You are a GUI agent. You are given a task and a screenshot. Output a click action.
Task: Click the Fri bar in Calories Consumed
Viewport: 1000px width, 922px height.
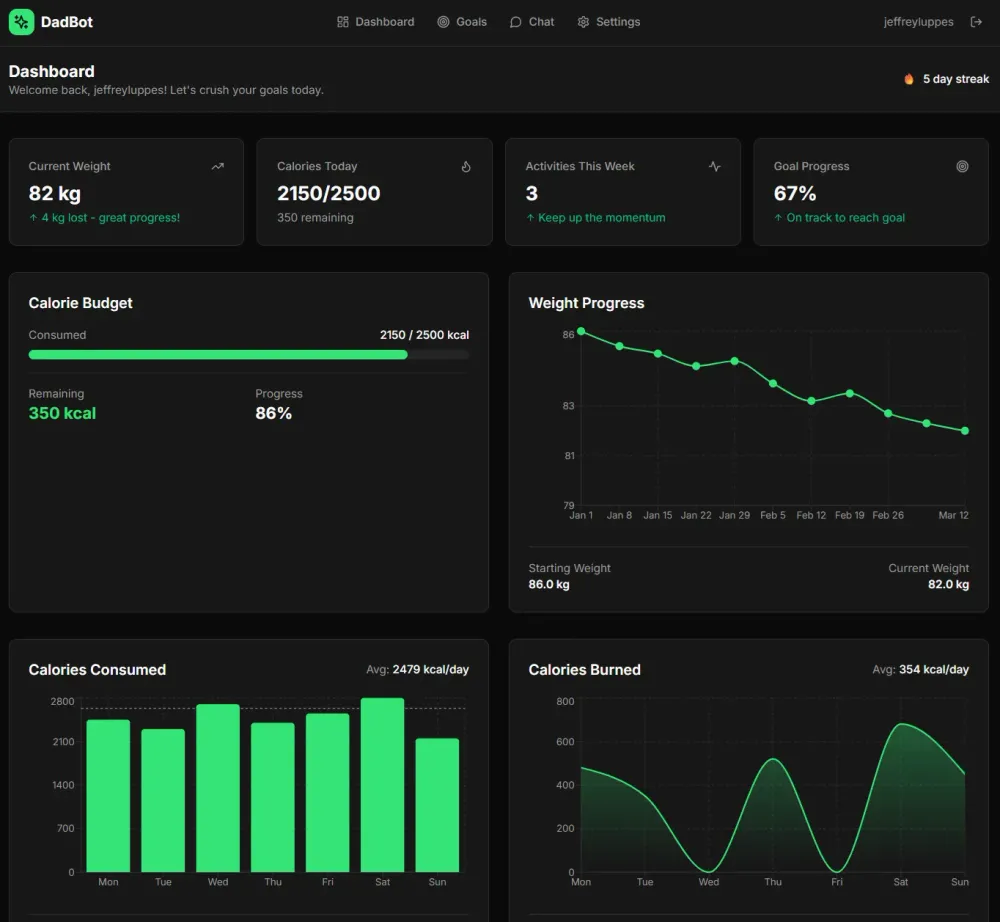pos(328,793)
